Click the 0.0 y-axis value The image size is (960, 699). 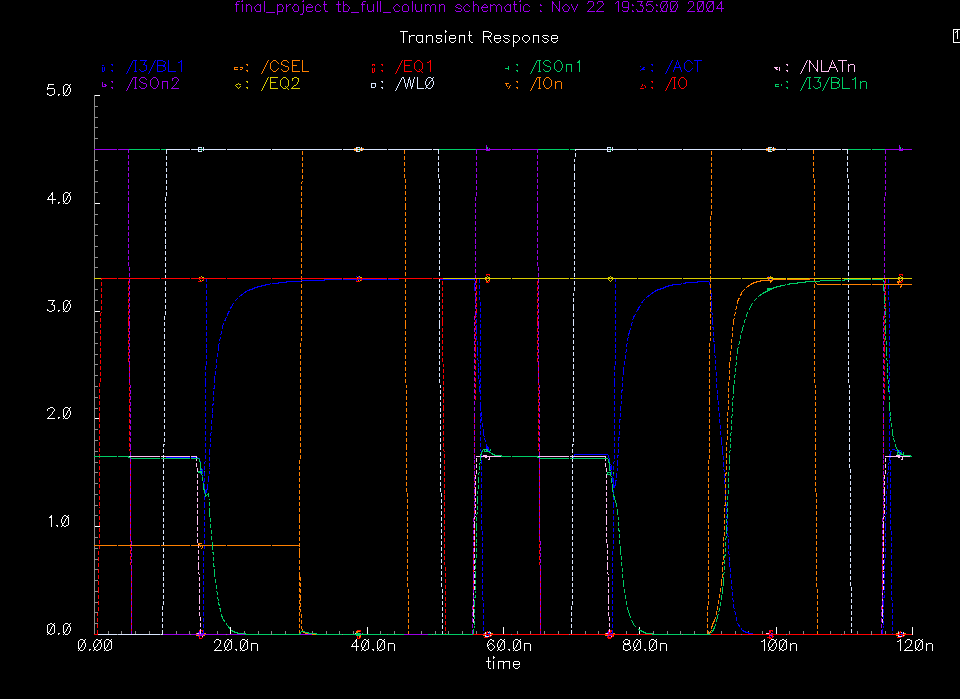point(59,629)
